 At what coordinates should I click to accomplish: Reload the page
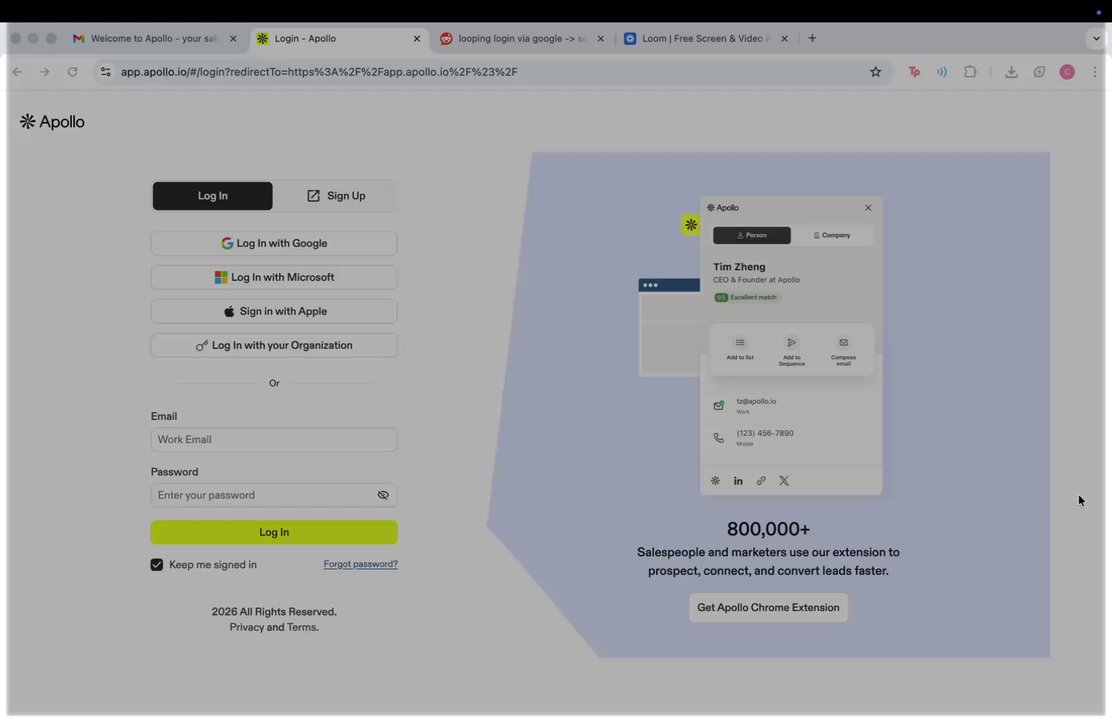(72, 72)
